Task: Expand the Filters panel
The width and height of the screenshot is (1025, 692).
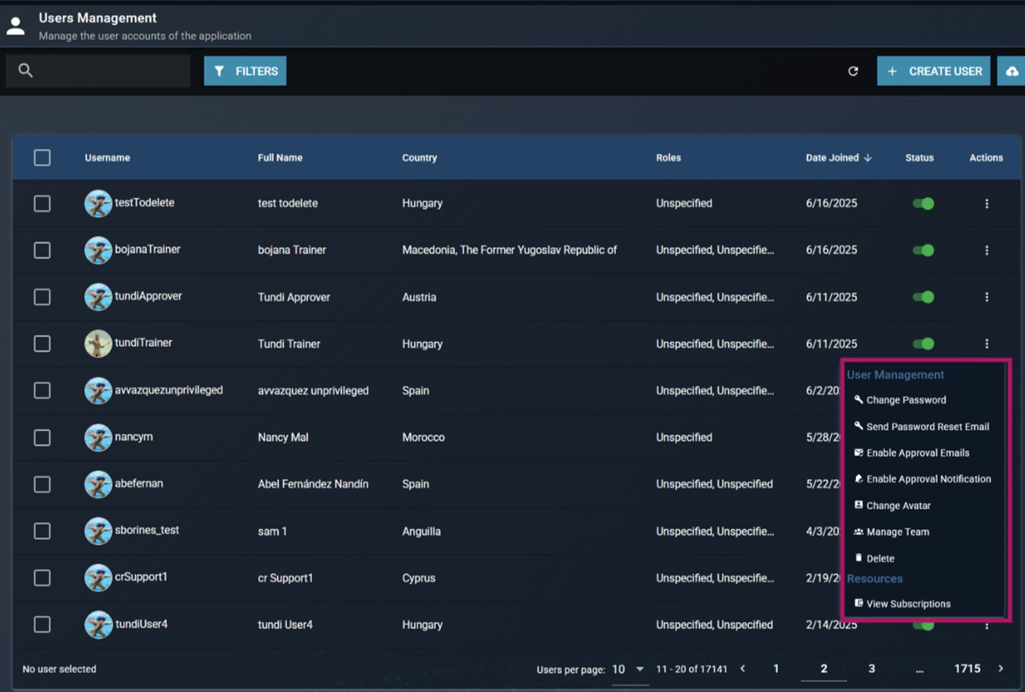Action: [244, 71]
